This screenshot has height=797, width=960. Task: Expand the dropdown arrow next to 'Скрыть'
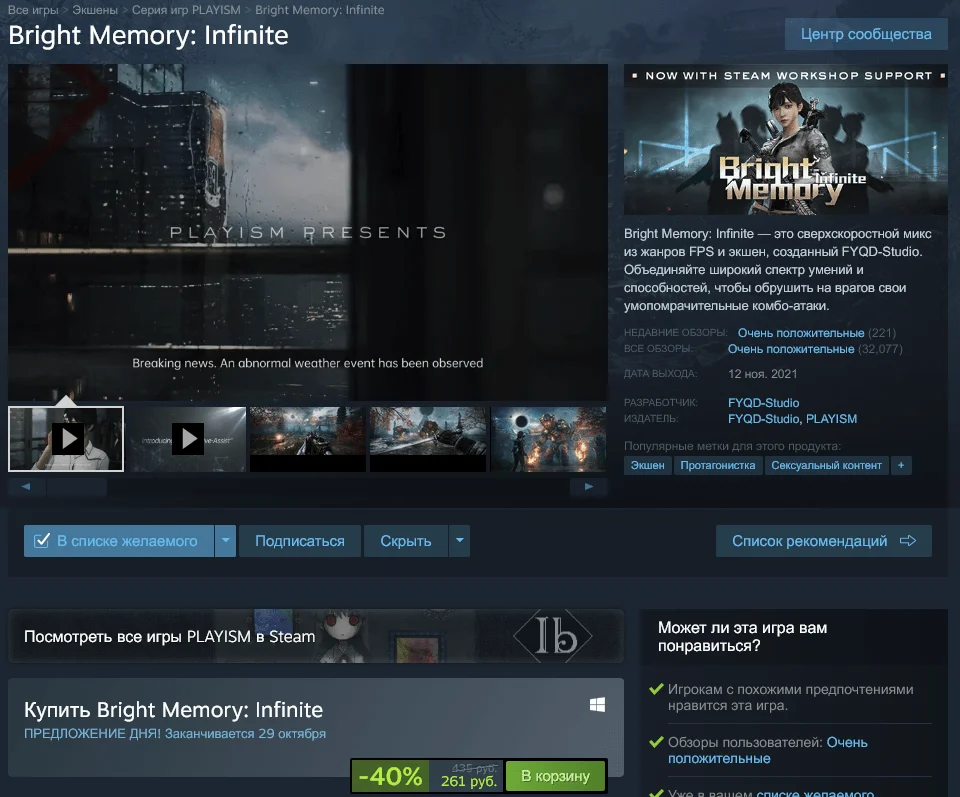click(x=460, y=541)
